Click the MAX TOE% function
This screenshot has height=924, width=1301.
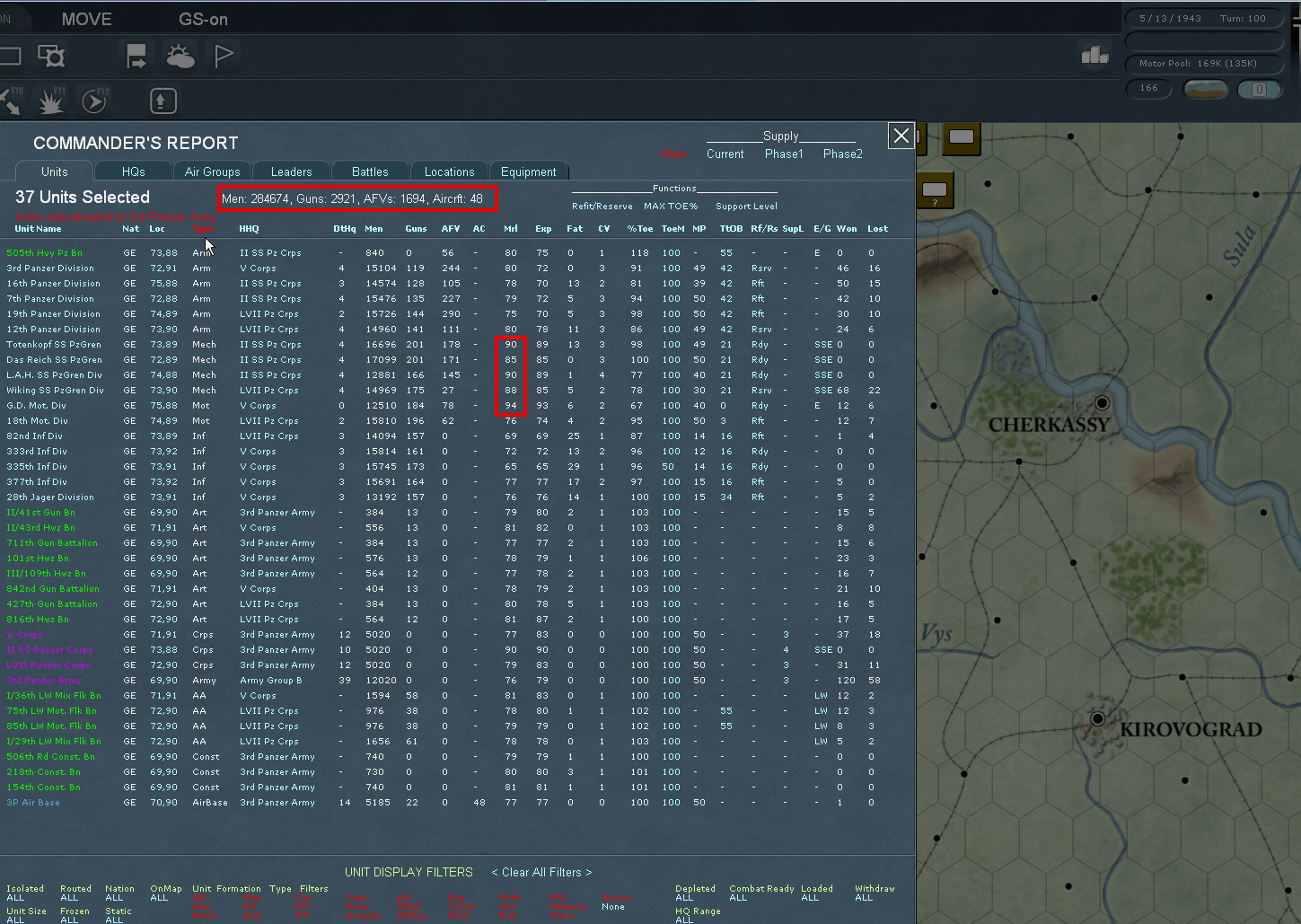click(671, 206)
